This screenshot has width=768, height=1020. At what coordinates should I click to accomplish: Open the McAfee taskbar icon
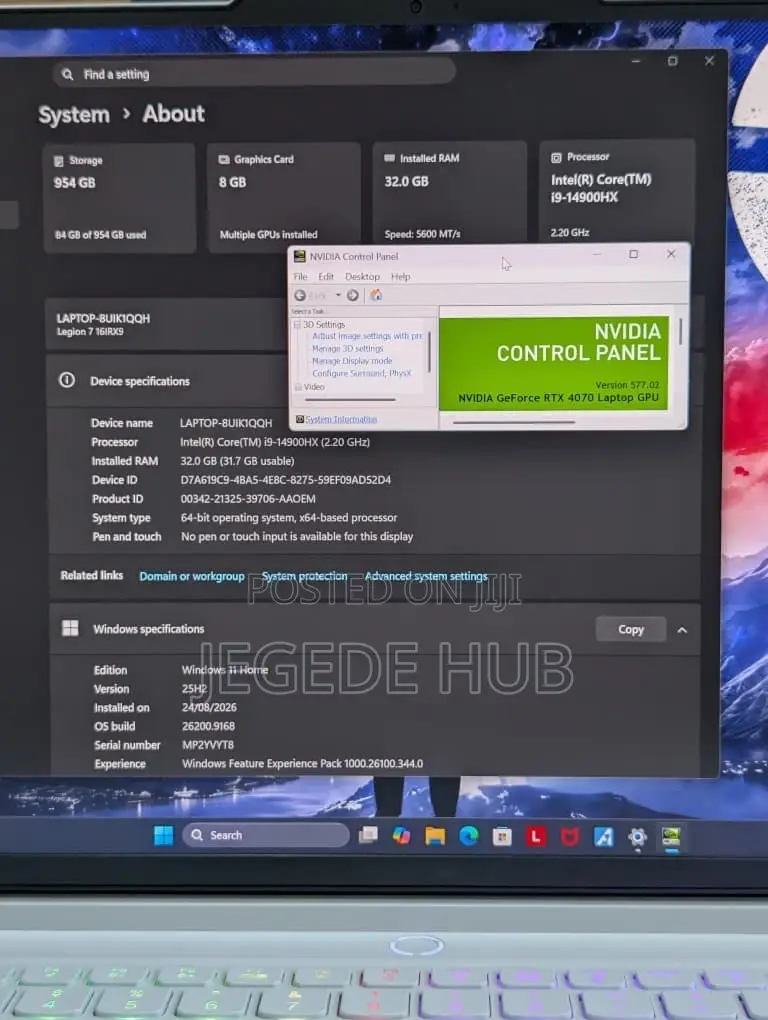[570, 837]
